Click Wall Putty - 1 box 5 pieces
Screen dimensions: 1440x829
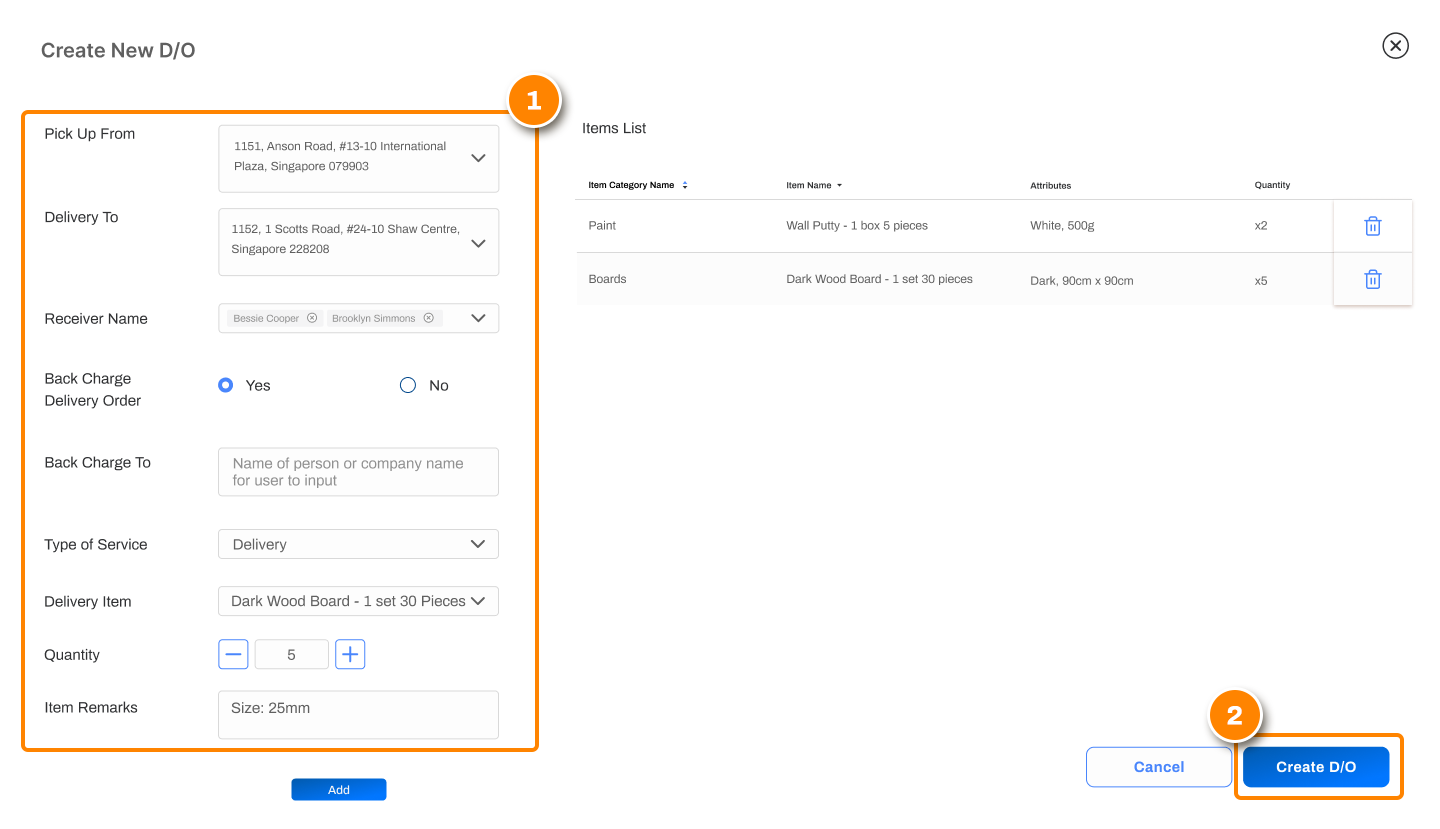pyautogui.click(x=857, y=226)
